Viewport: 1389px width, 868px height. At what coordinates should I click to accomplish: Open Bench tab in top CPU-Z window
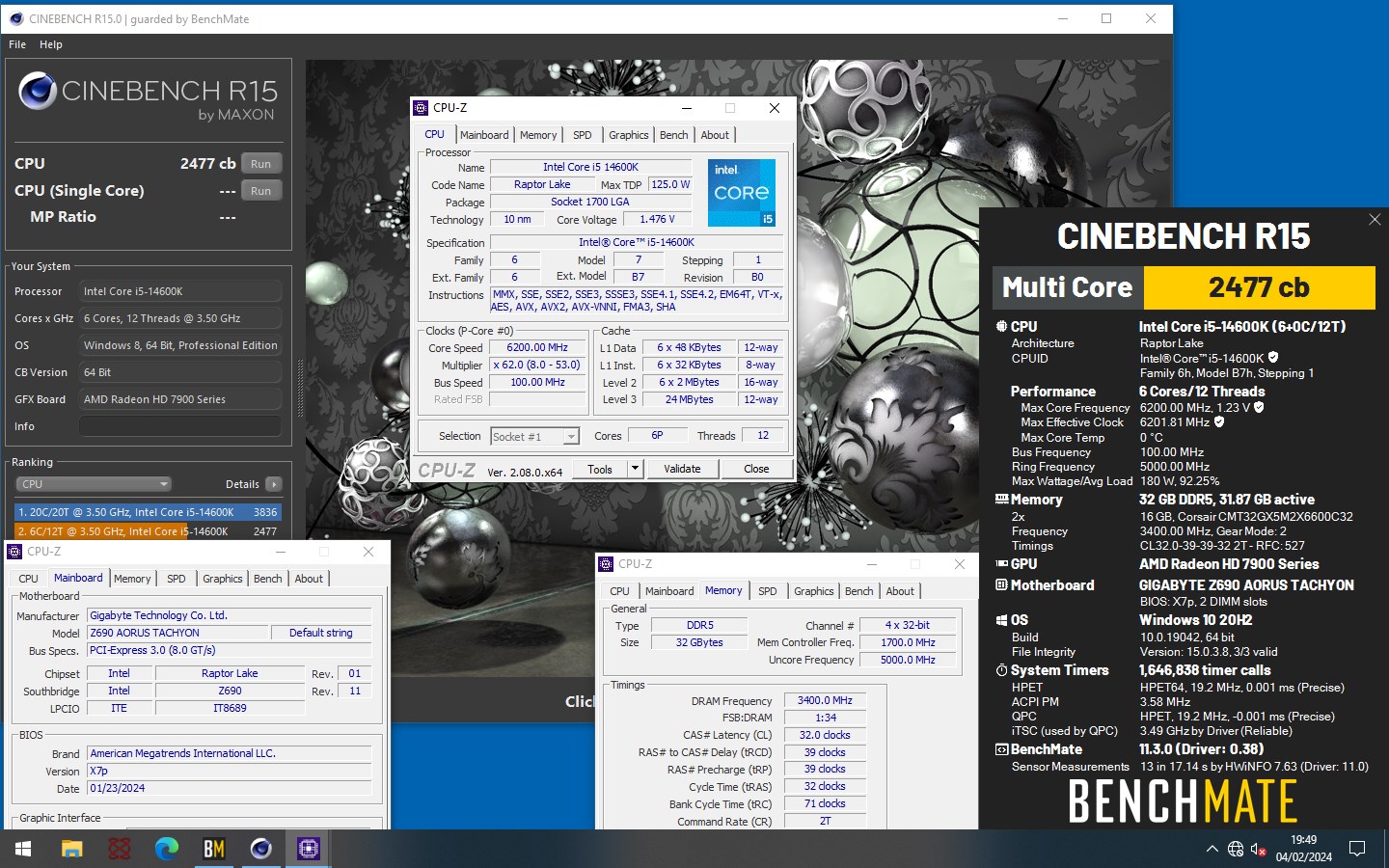tap(674, 135)
